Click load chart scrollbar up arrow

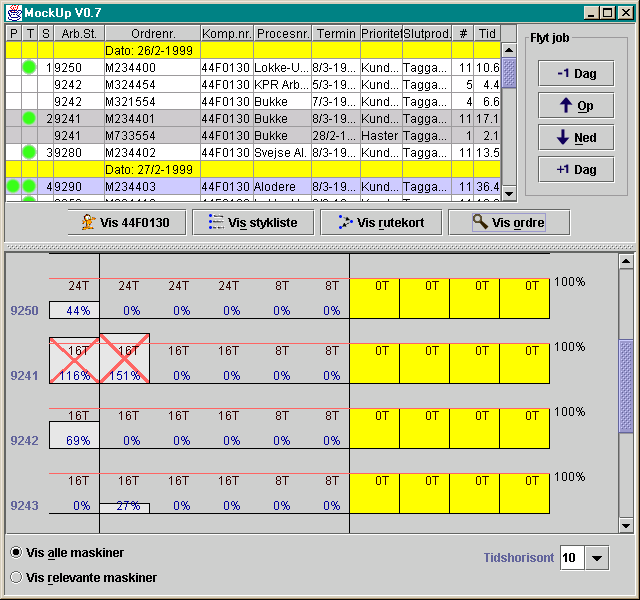pos(626,261)
